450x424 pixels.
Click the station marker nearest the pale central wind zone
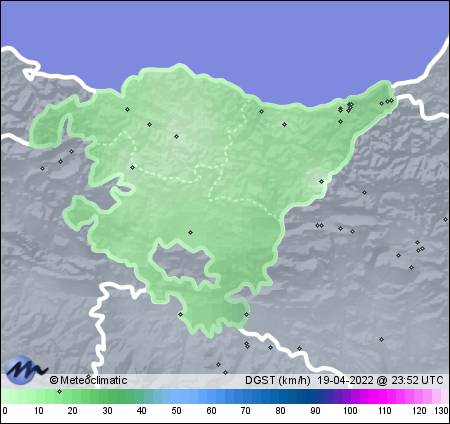coord(177,136)
